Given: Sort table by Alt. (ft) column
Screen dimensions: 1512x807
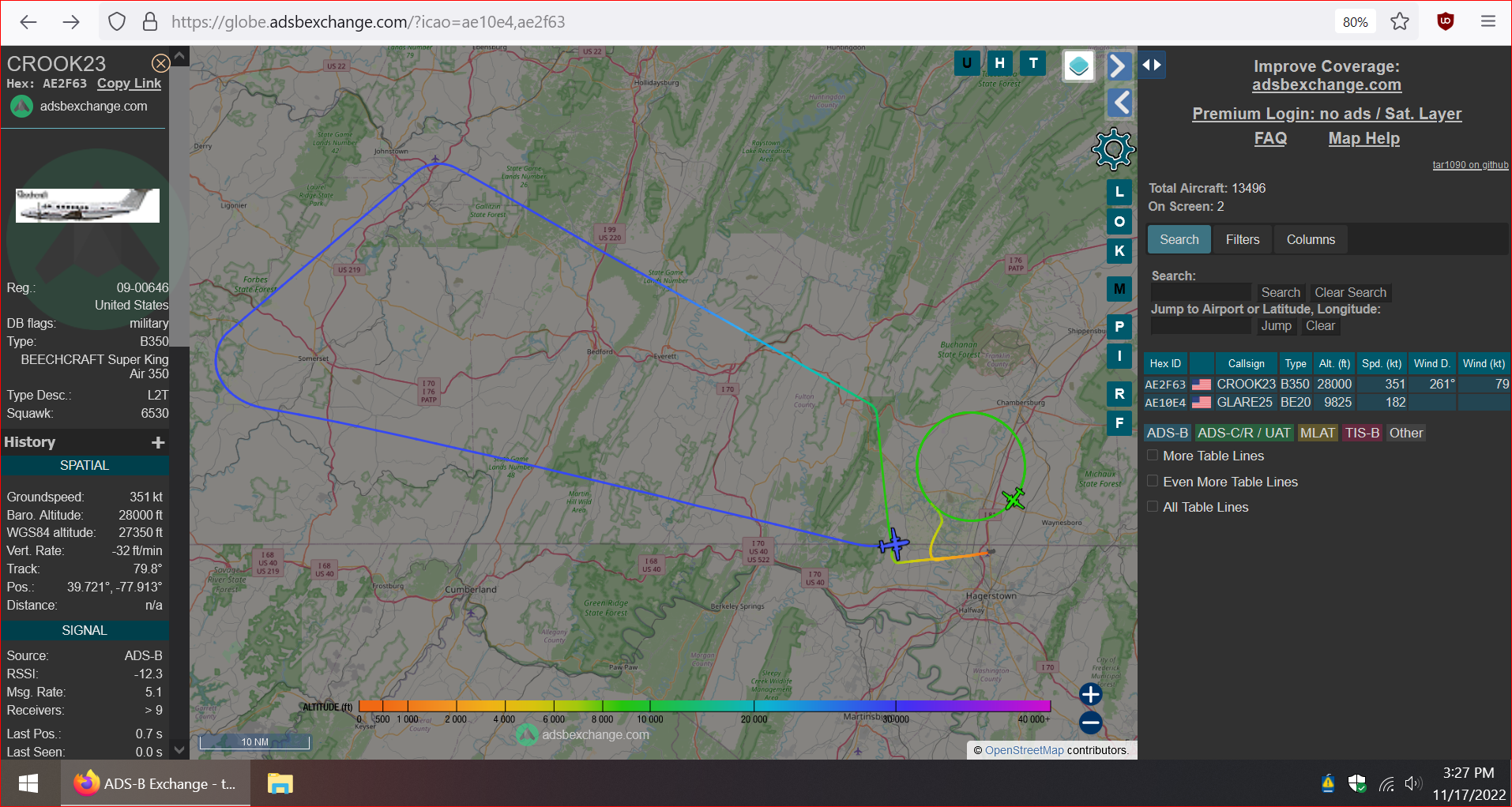Looking at the screenshot, I should pos(1334,363).
